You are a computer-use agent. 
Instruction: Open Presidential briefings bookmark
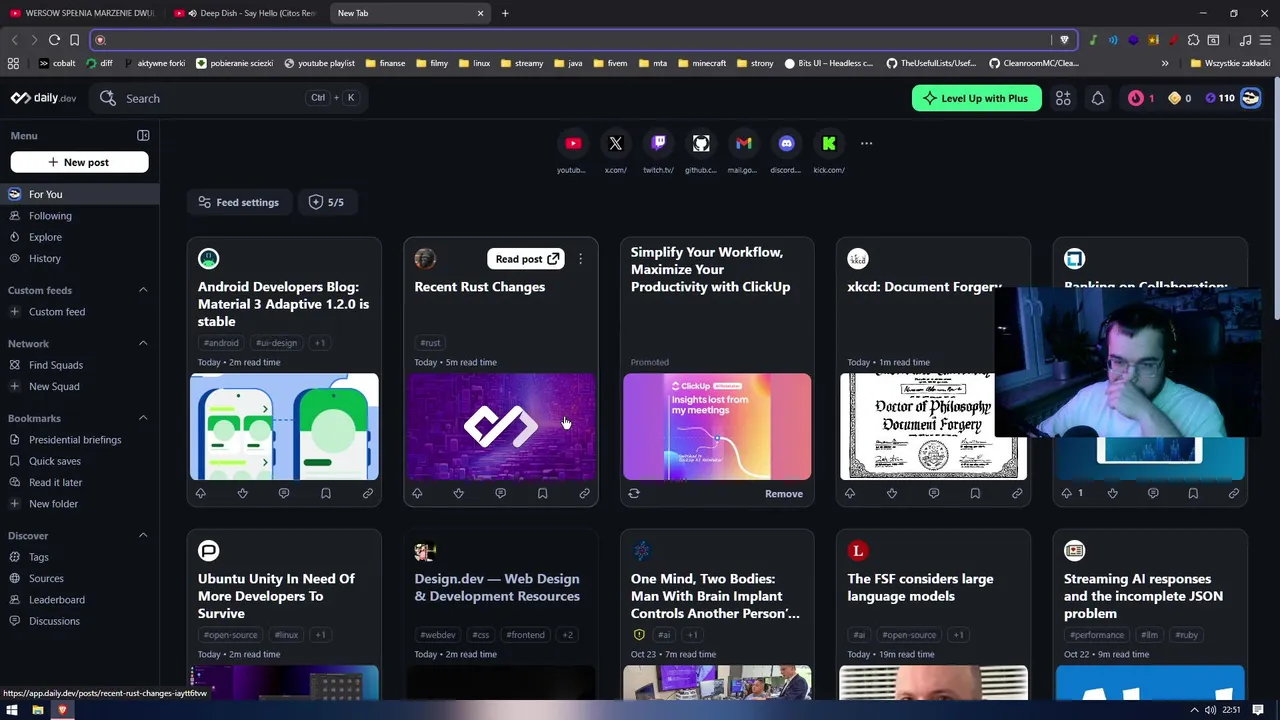tap(79, 440)
